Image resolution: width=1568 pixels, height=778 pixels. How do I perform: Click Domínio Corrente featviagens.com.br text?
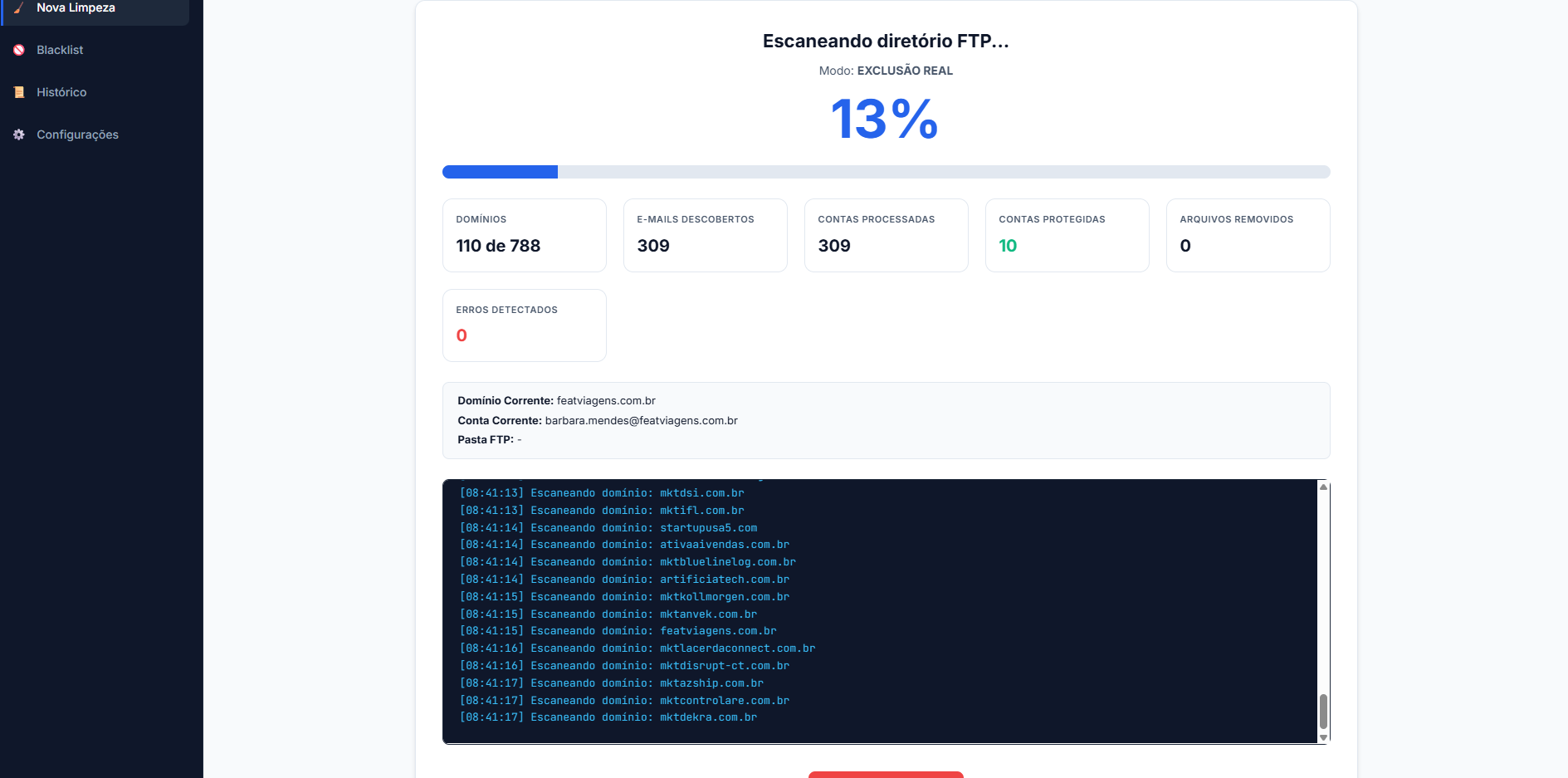556,400
